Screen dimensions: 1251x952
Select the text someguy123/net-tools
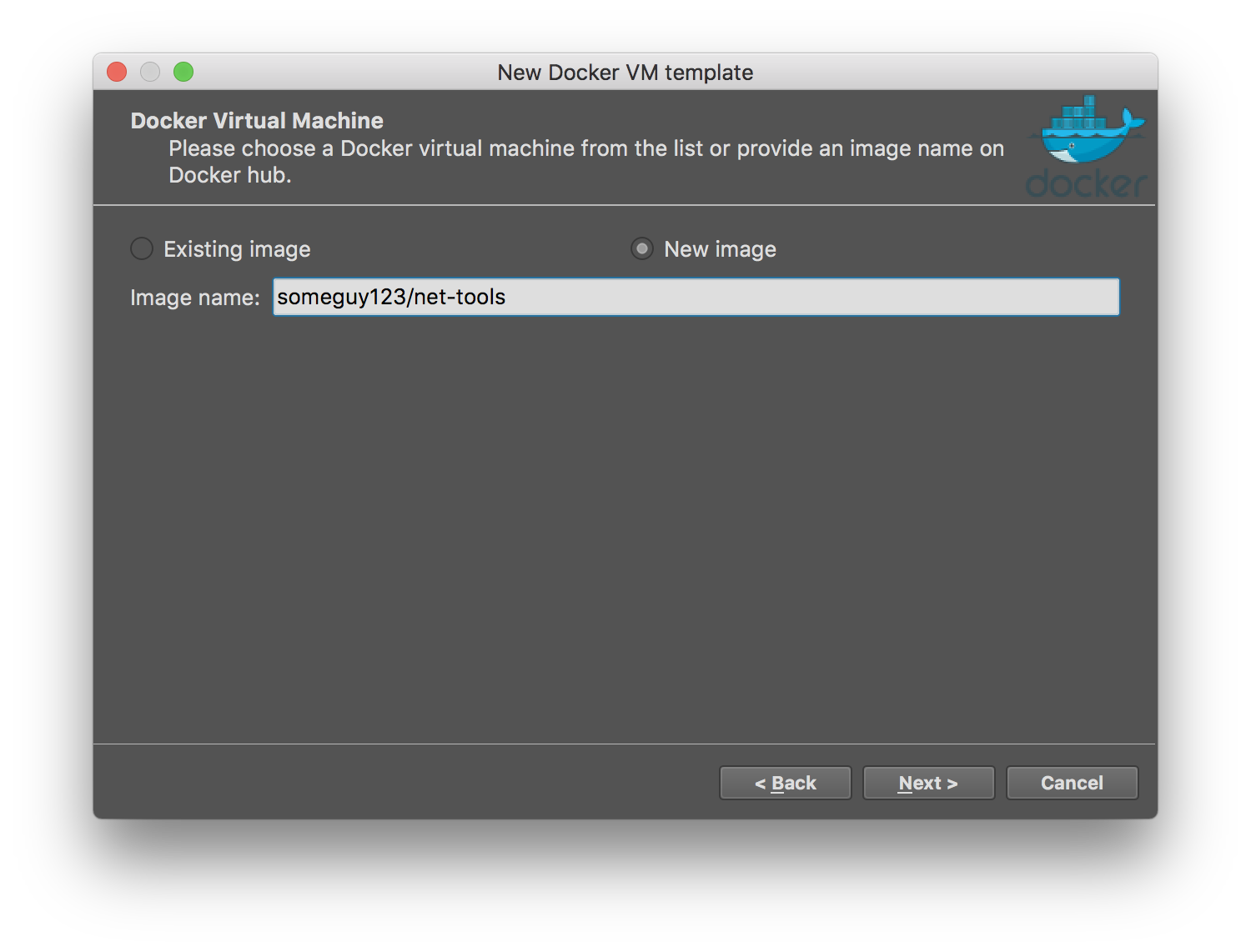[x=391, y=296]
